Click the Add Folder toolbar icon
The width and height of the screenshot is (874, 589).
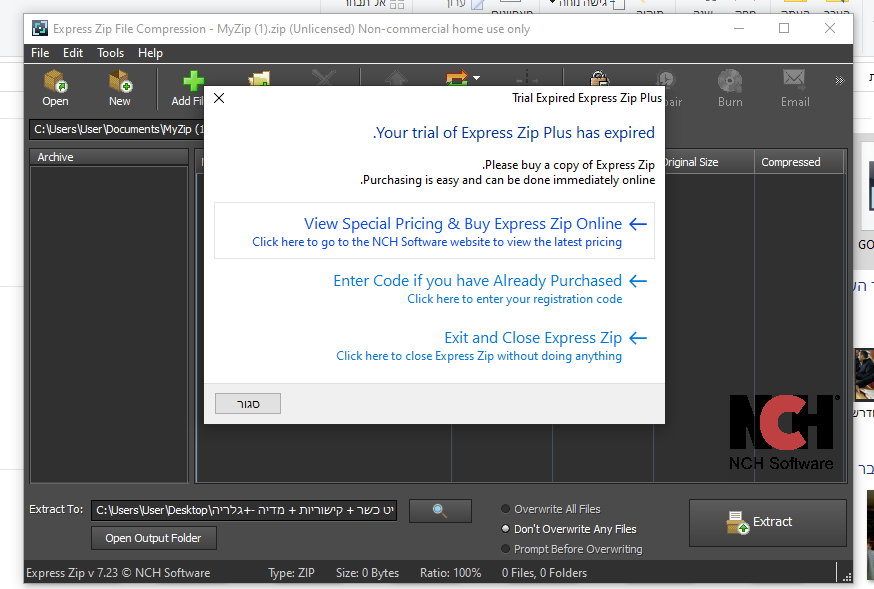(259, 77)
